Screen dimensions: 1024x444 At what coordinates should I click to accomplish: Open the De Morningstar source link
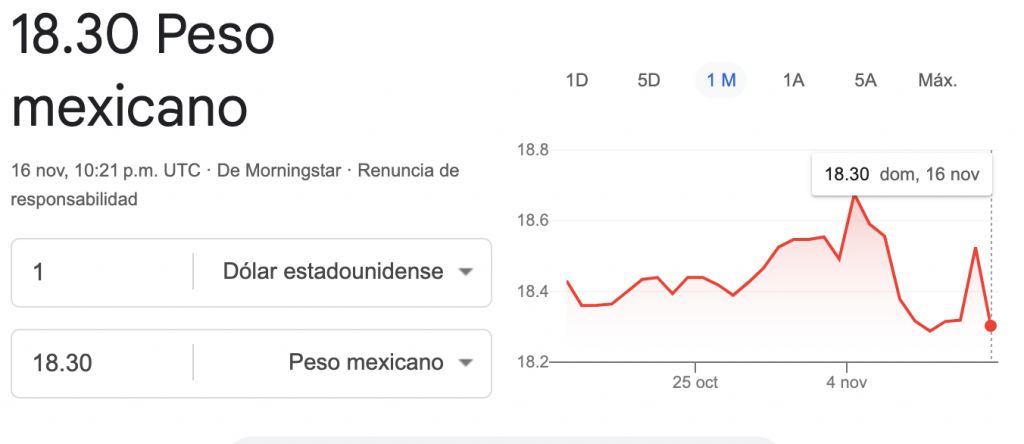point(279,171)
